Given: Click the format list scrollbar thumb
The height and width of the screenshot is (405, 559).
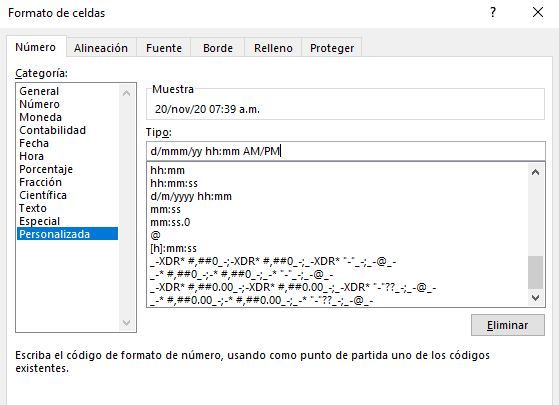Looking at the screenshot, I should [535, 272].
